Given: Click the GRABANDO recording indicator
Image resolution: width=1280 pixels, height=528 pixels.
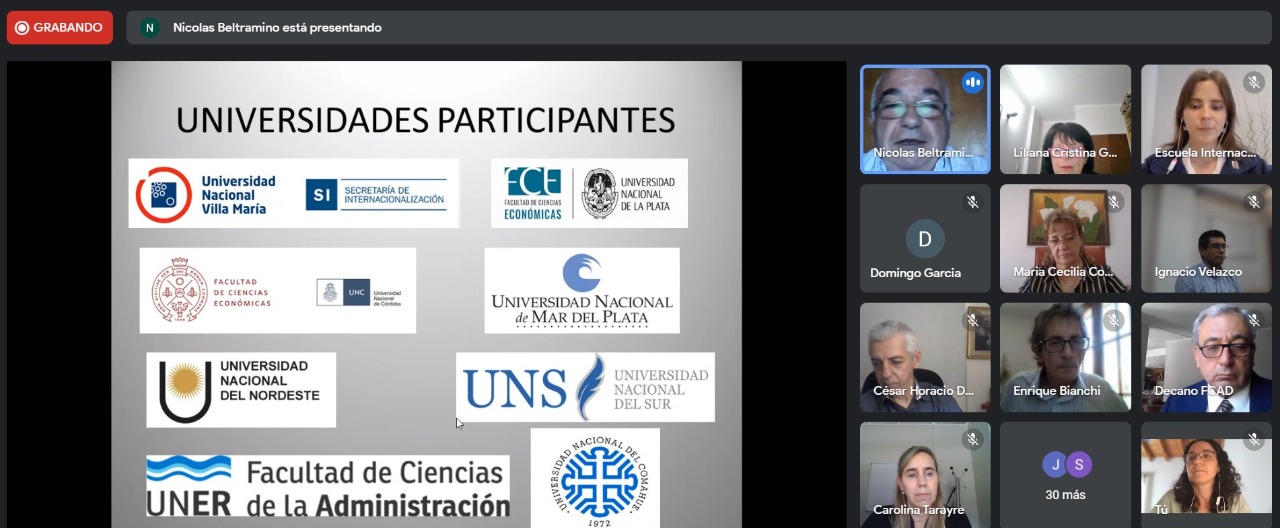Looking at the screenshot, I should [60, 28].
